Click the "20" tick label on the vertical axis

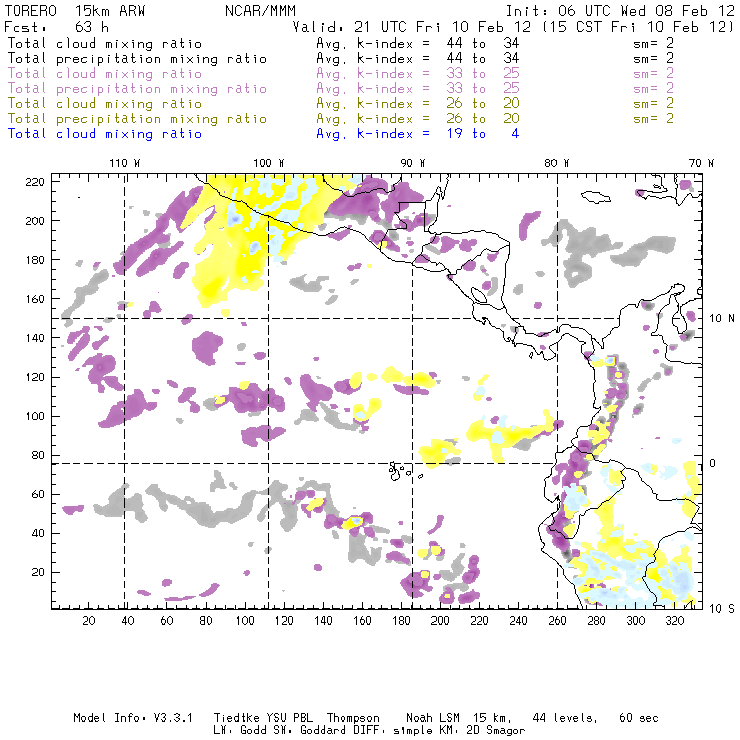point(38,572)
